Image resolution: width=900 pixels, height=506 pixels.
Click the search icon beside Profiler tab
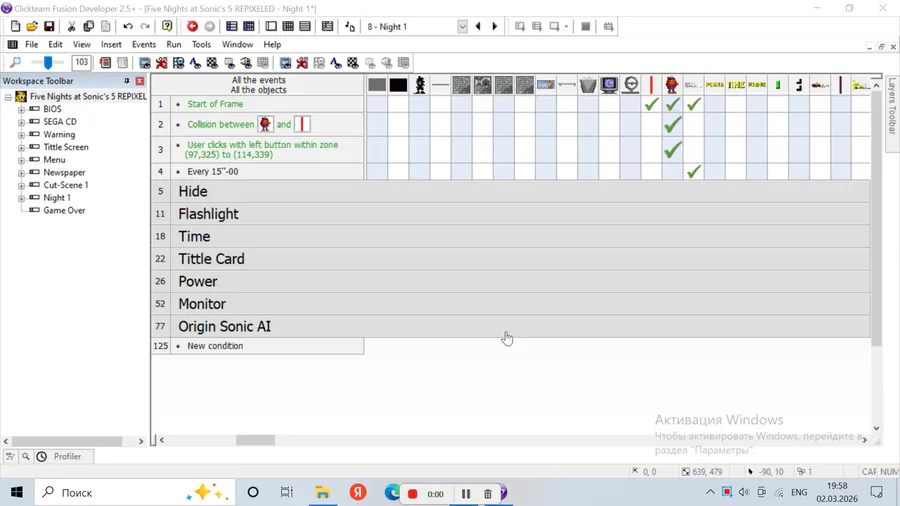pos(26,457)
